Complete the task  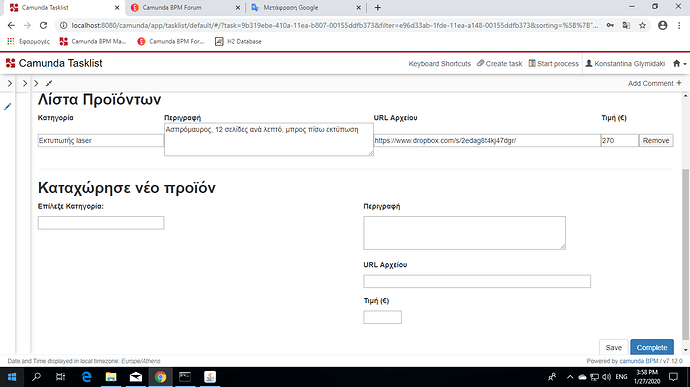pos(652,347)
